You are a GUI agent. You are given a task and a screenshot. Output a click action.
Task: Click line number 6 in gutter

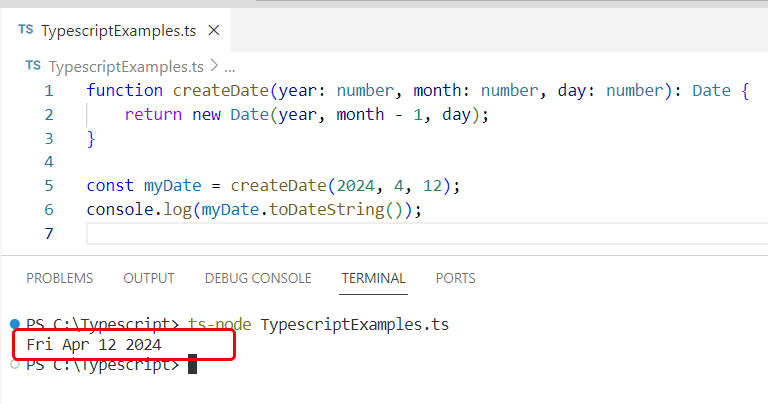coord(48,210)
